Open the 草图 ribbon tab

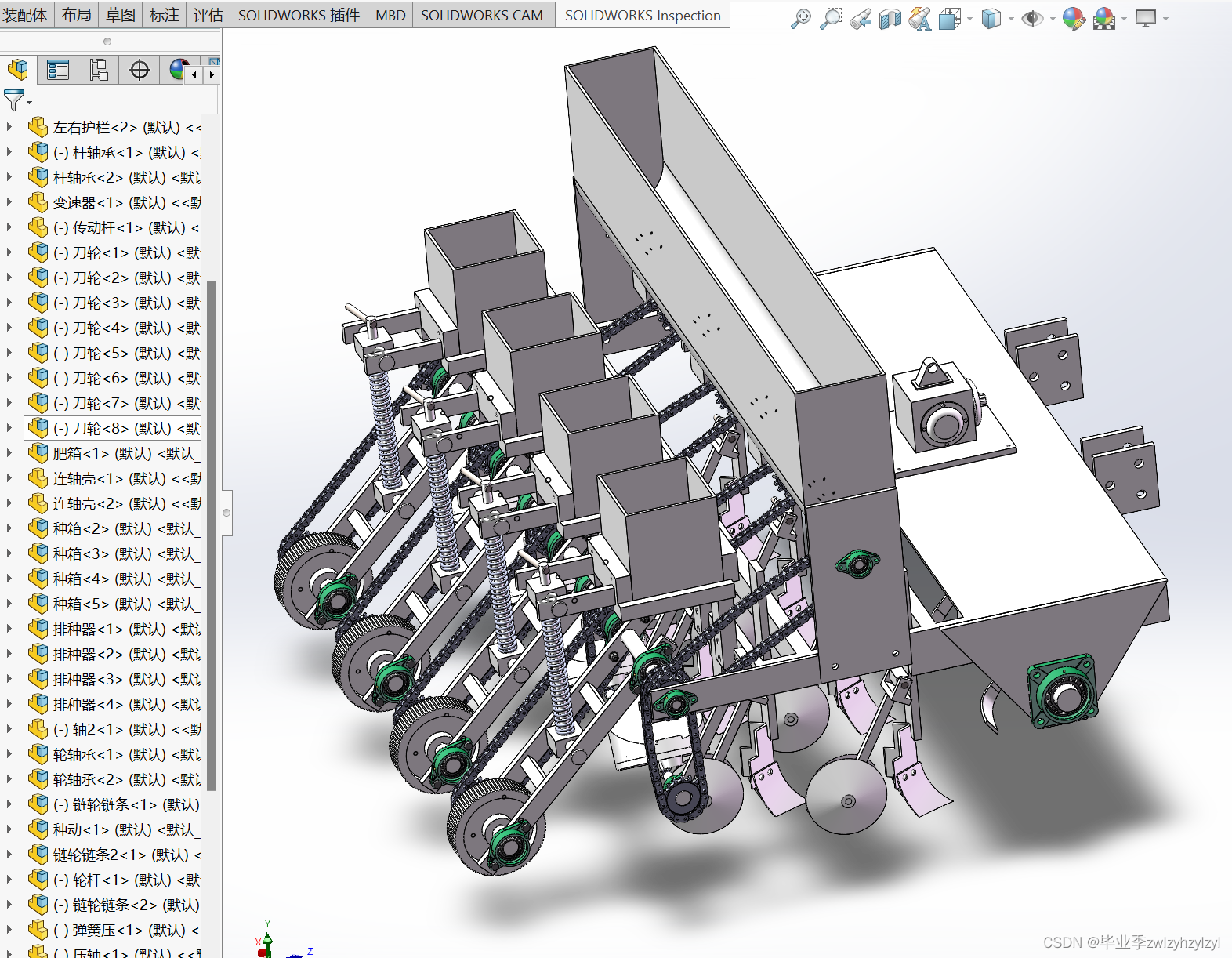(x=120, y=15)
